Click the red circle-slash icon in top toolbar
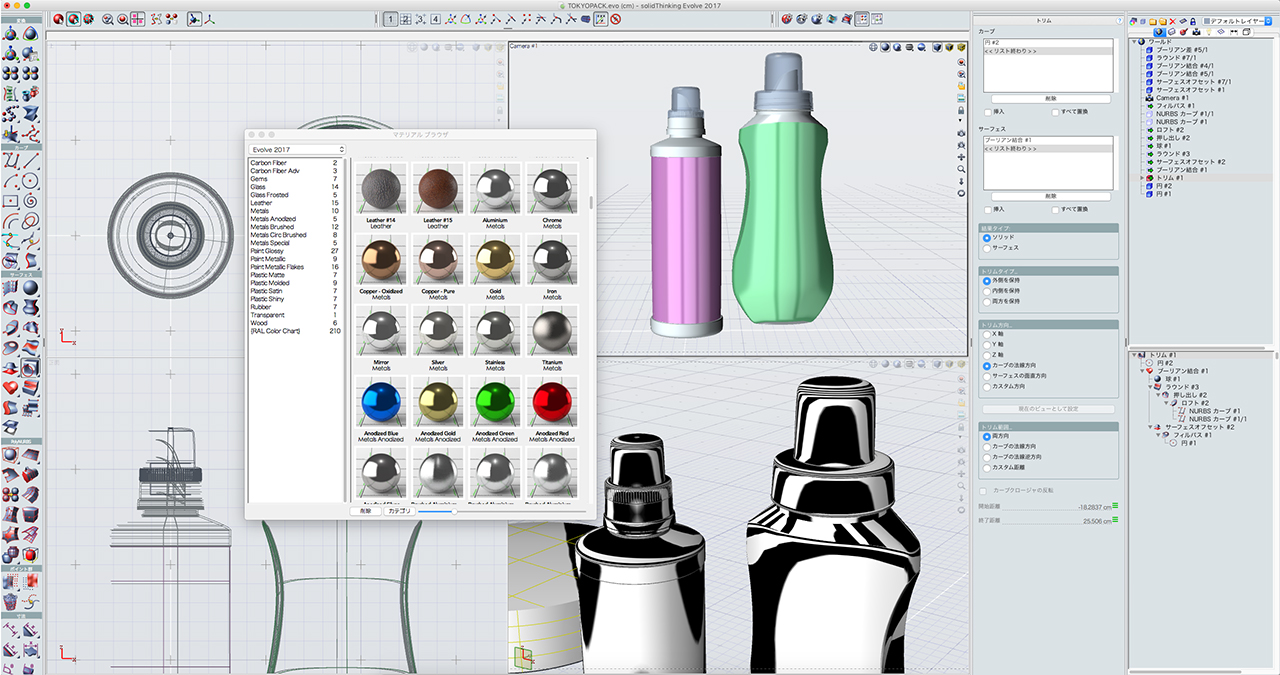 (x=616, y=19)
